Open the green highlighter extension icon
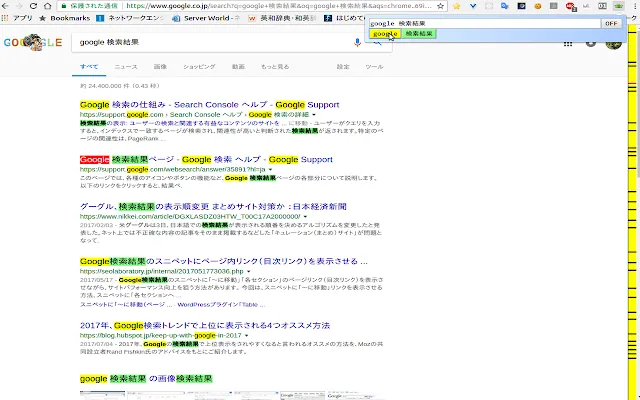640x400 pixels. click(619, 6)
